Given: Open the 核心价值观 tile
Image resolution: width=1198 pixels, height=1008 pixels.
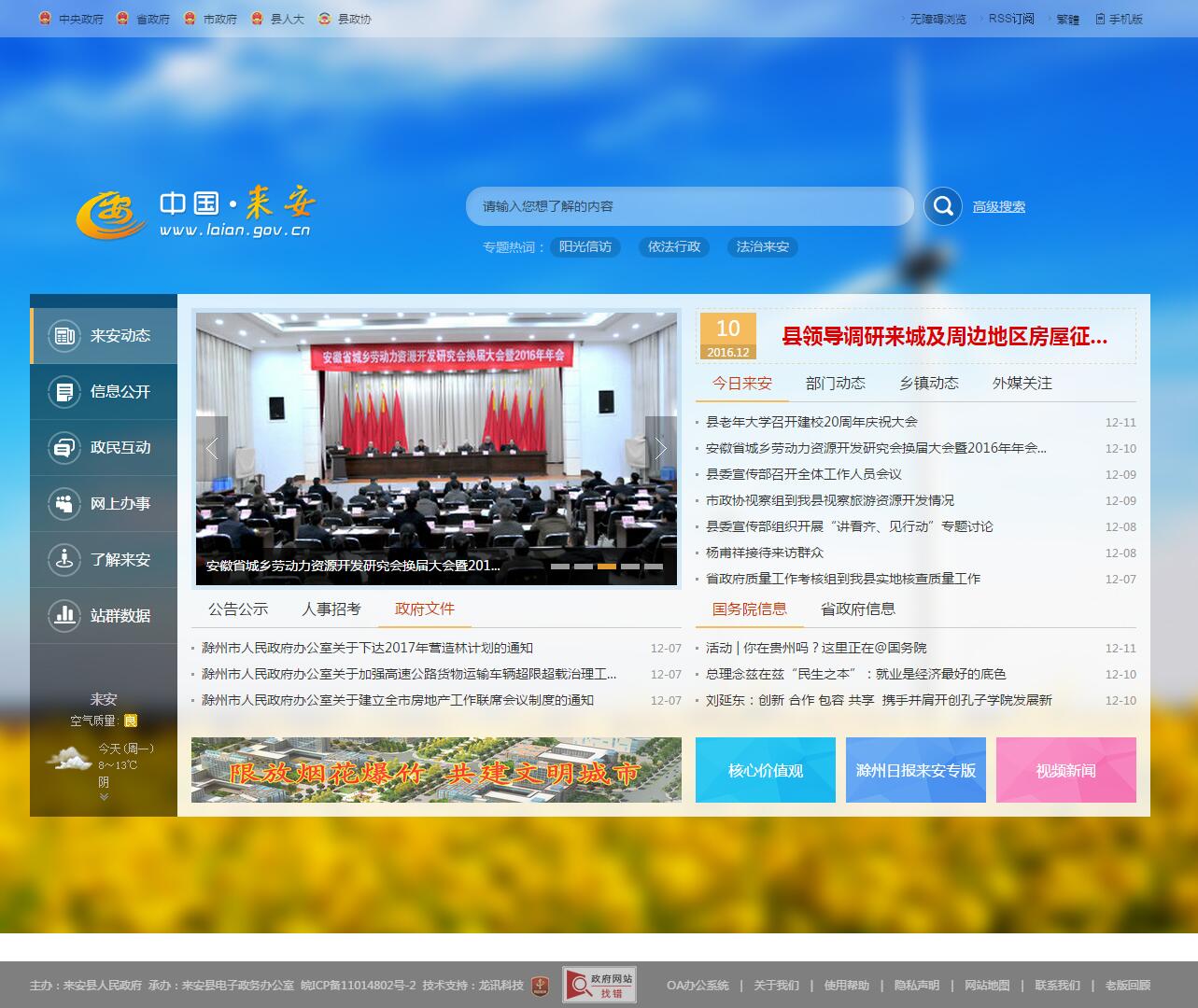Looking at the screenshot, I should pos(766,770).
